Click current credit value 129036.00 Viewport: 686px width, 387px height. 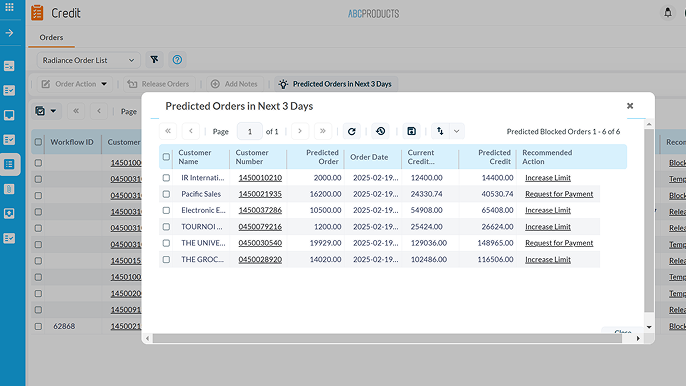(429, 243)
